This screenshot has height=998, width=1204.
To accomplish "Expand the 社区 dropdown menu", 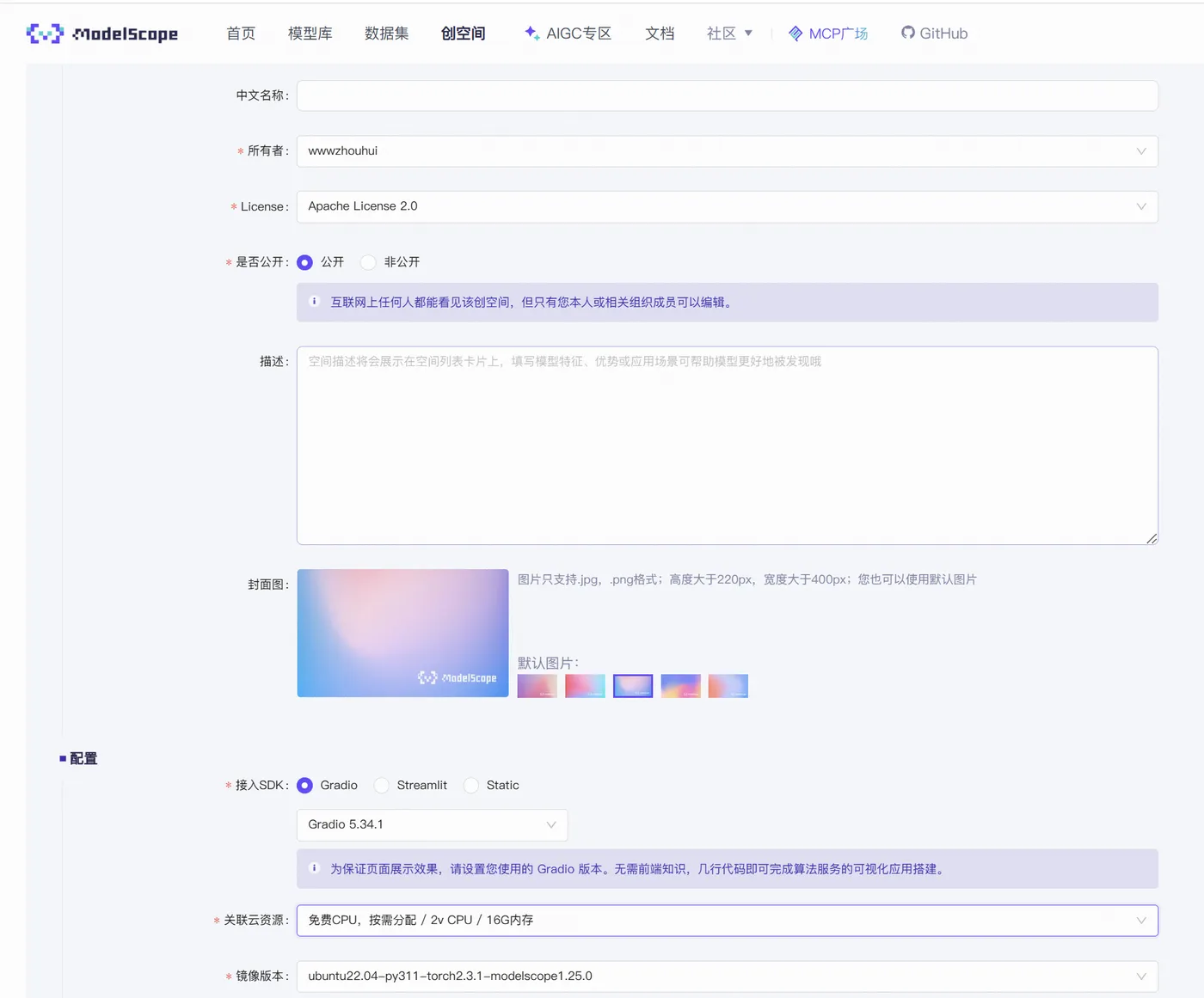I will 729,34.
